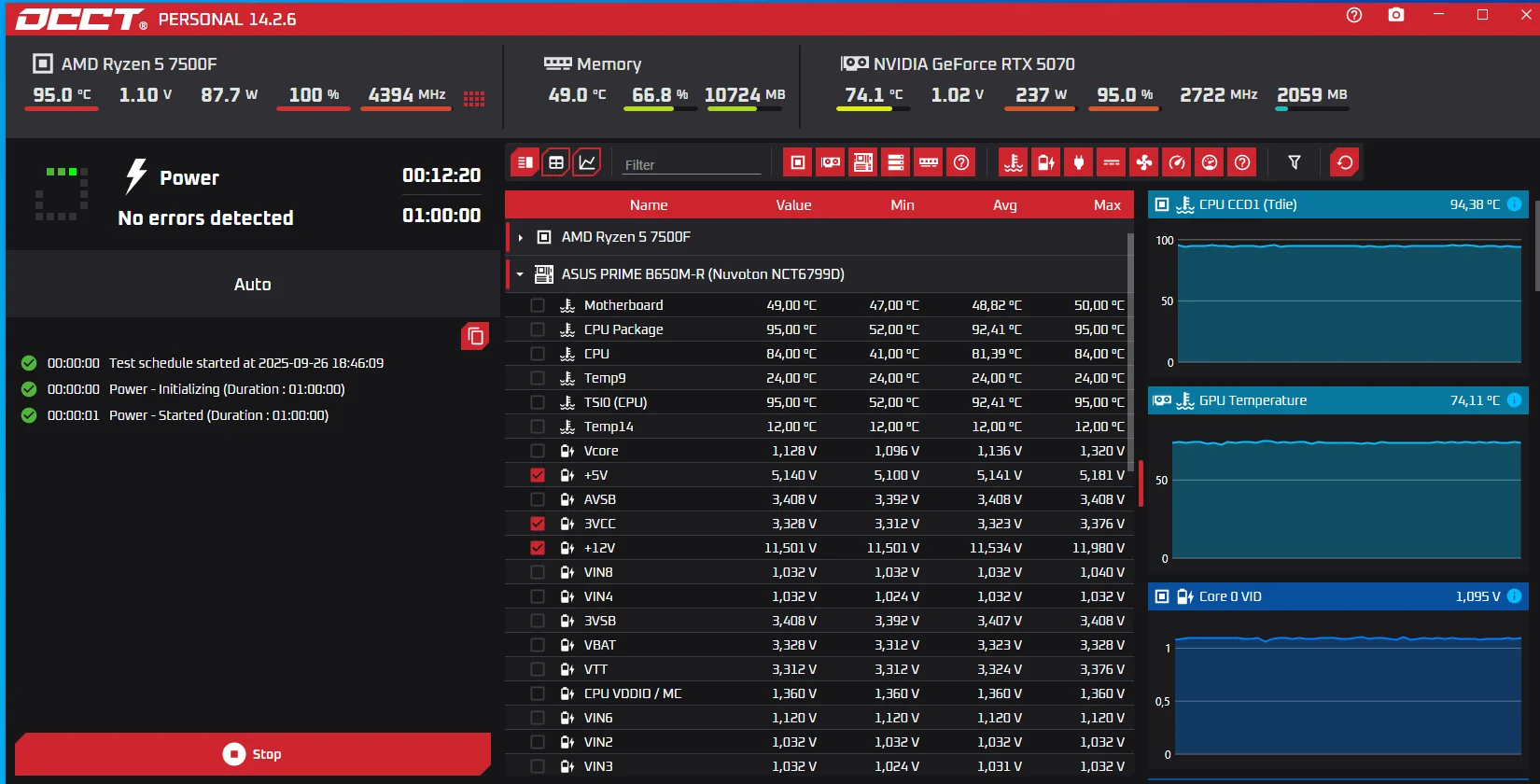Toggle the question-mark filter beside the memory filter

coord(961,162)
